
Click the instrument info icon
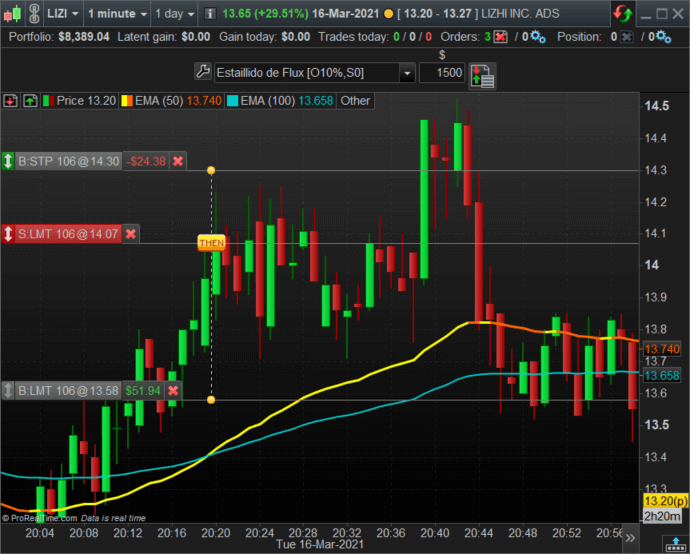pyautogui.click(x=210, y=14)
